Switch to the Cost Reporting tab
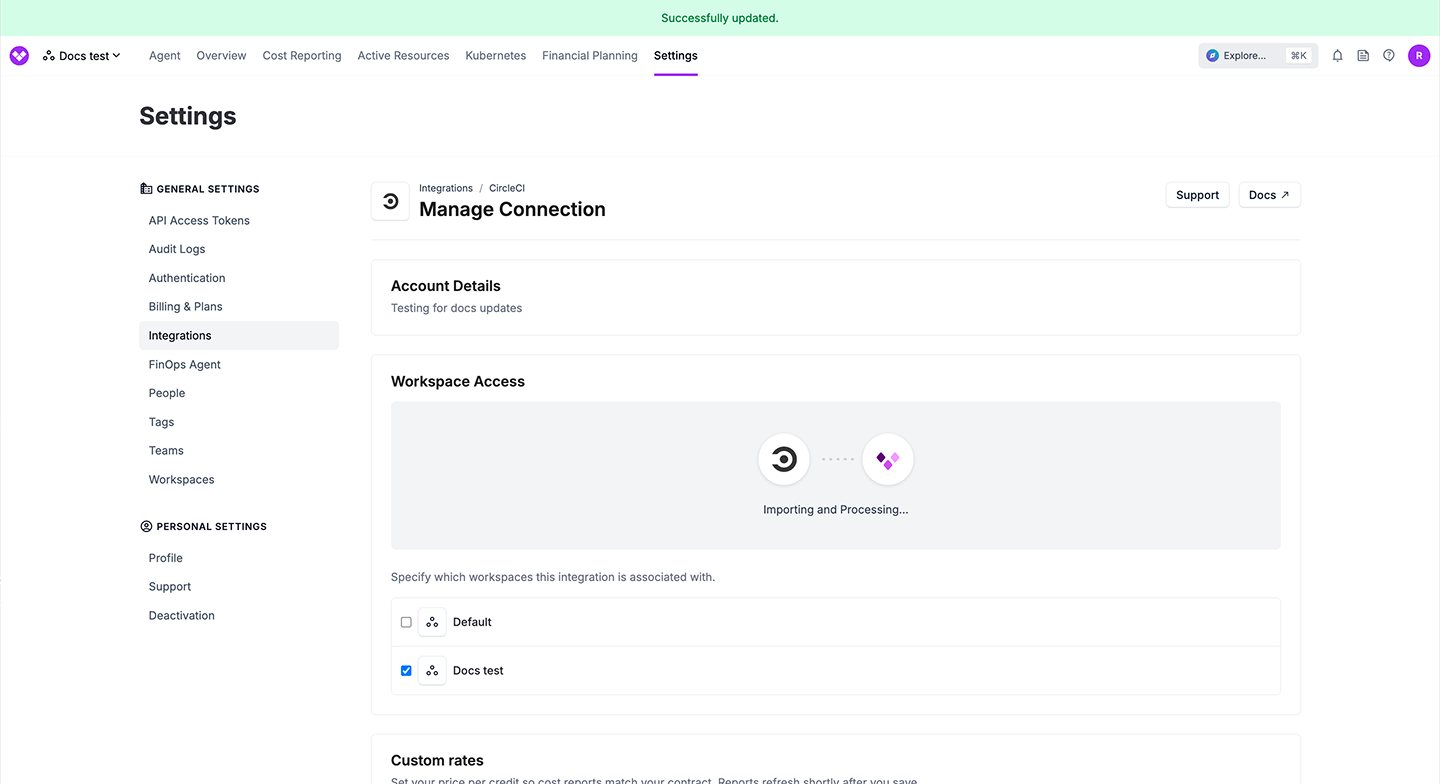1440x784 pixels. tap(301, 55)
